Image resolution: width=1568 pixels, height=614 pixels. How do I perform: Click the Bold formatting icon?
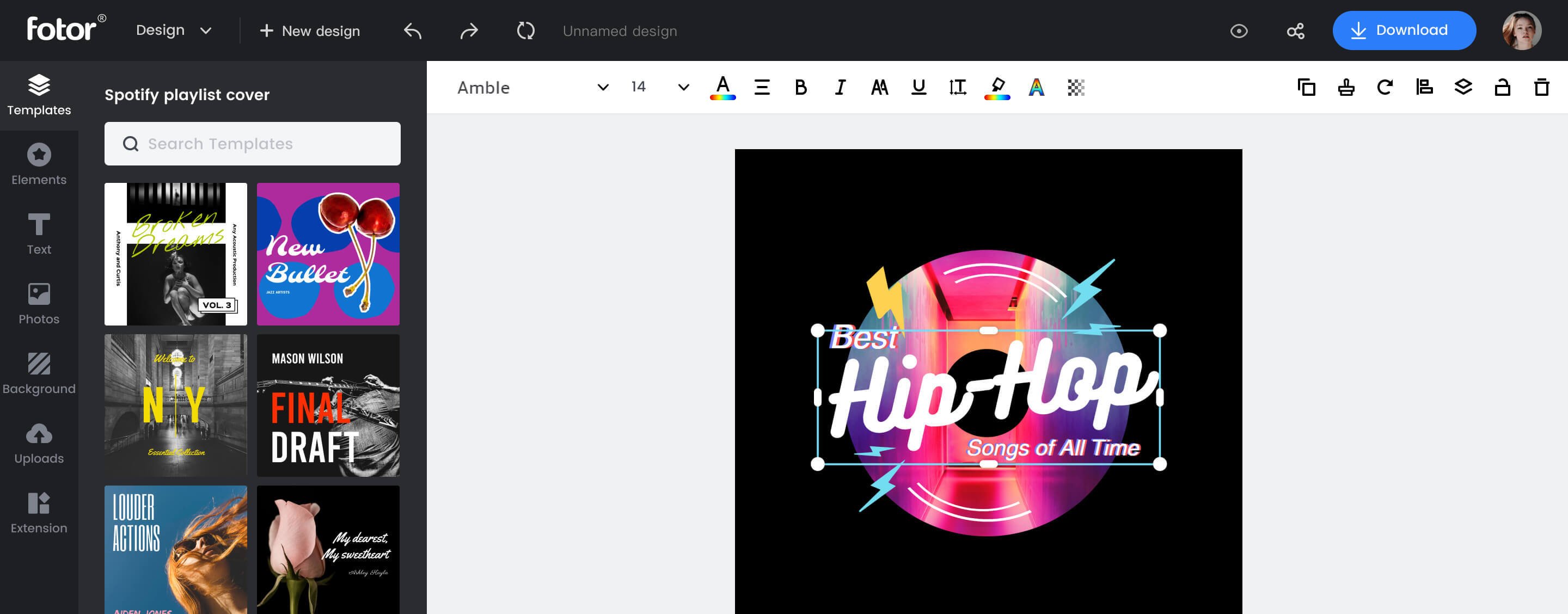[800, 87]
